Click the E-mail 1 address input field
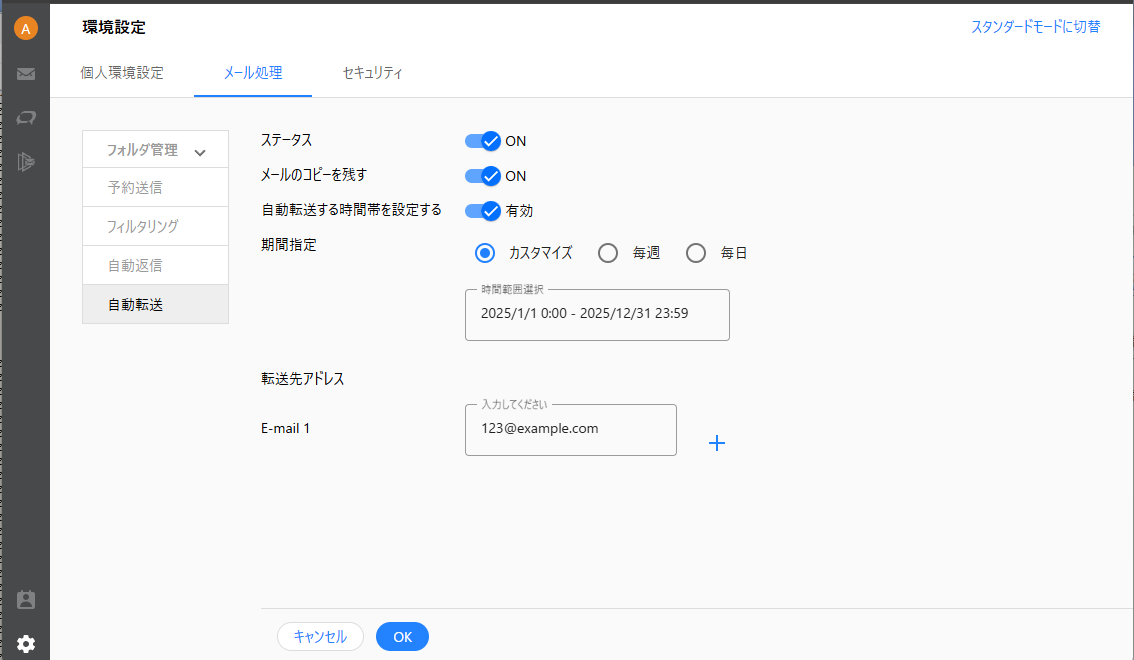This screenshot has width=1134, height=660. (x=571, y=429)
